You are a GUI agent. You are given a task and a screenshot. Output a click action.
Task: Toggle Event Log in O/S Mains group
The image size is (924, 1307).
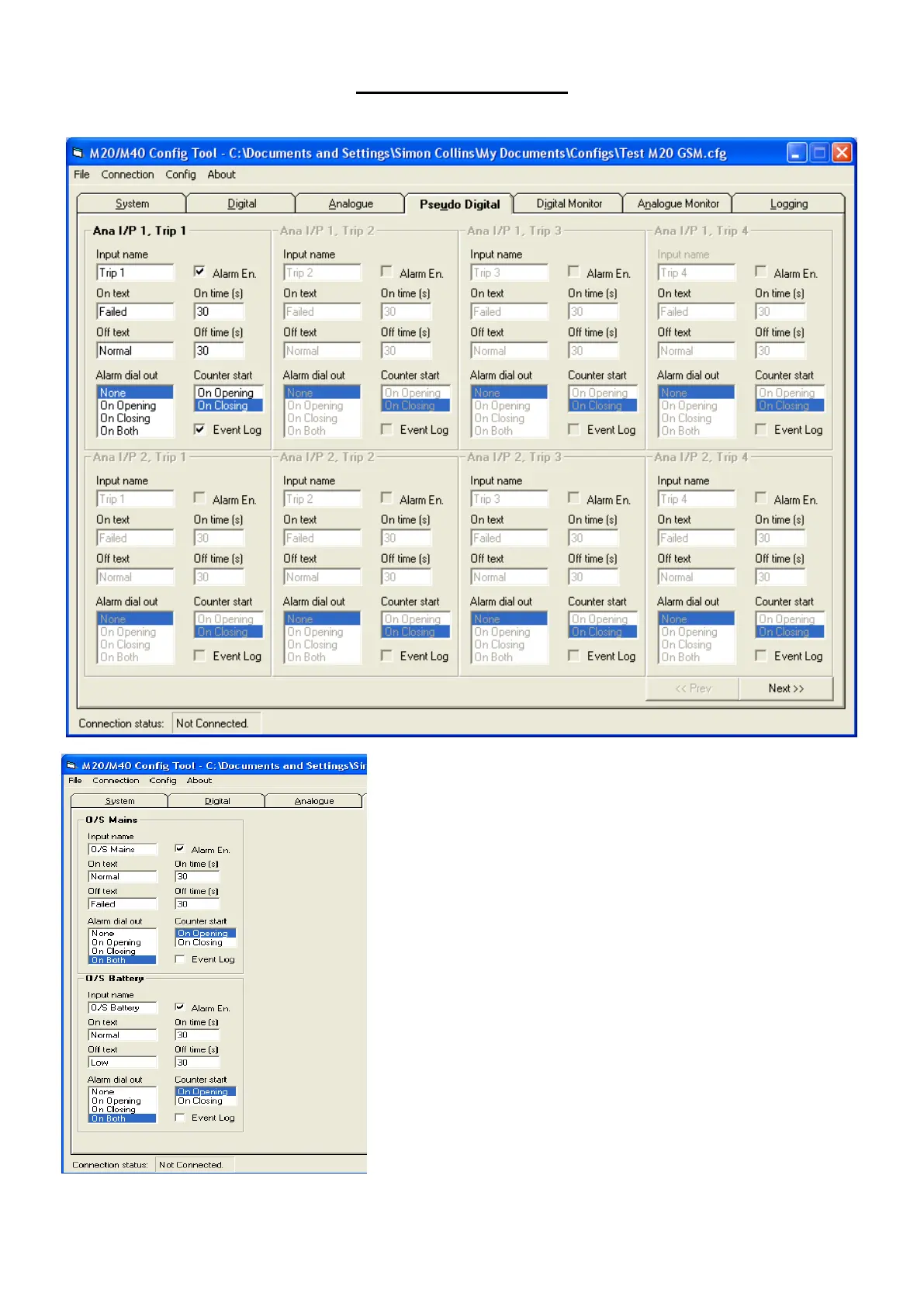(179, 959)
